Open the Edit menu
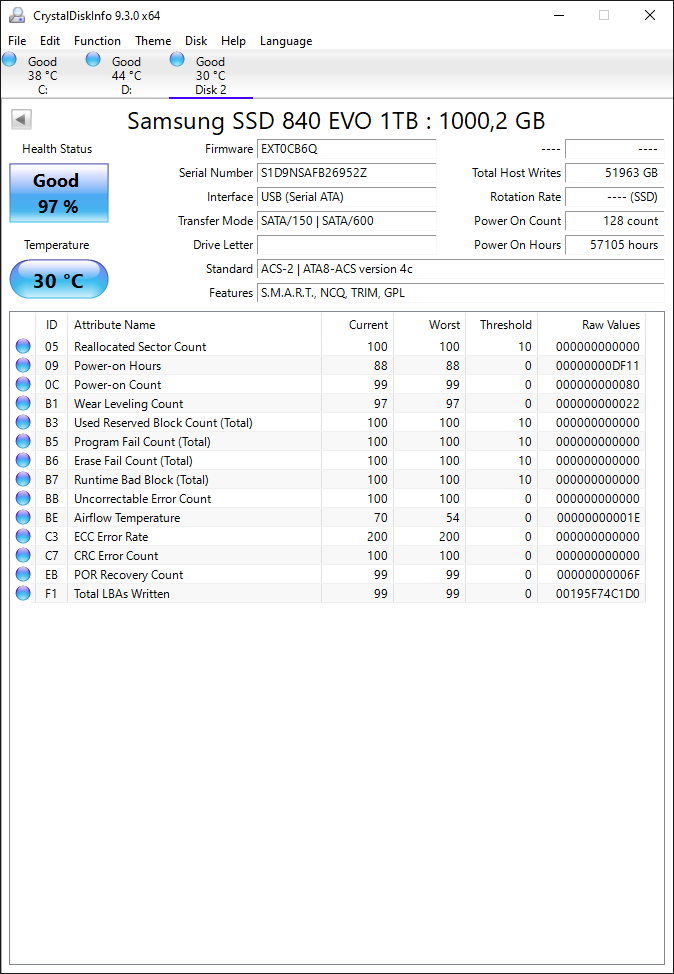Screen dimensions: 674x974 [50, 41]
